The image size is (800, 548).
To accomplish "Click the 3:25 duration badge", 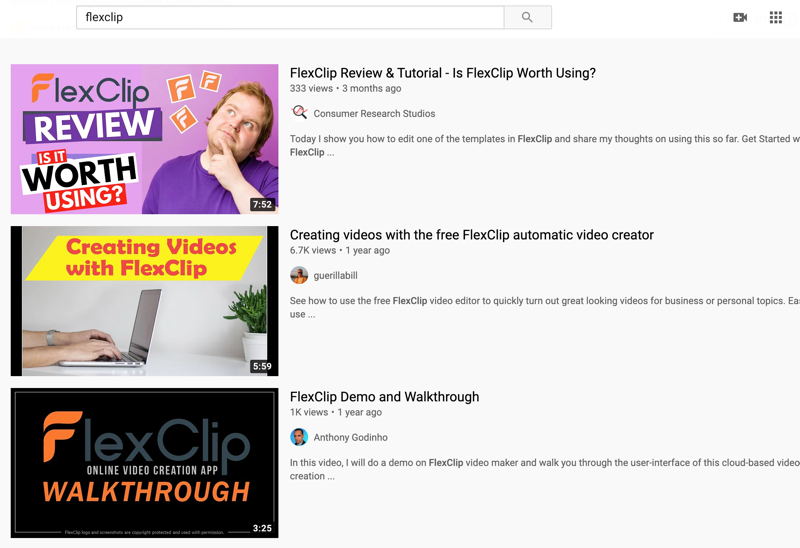I will (262, 528).
